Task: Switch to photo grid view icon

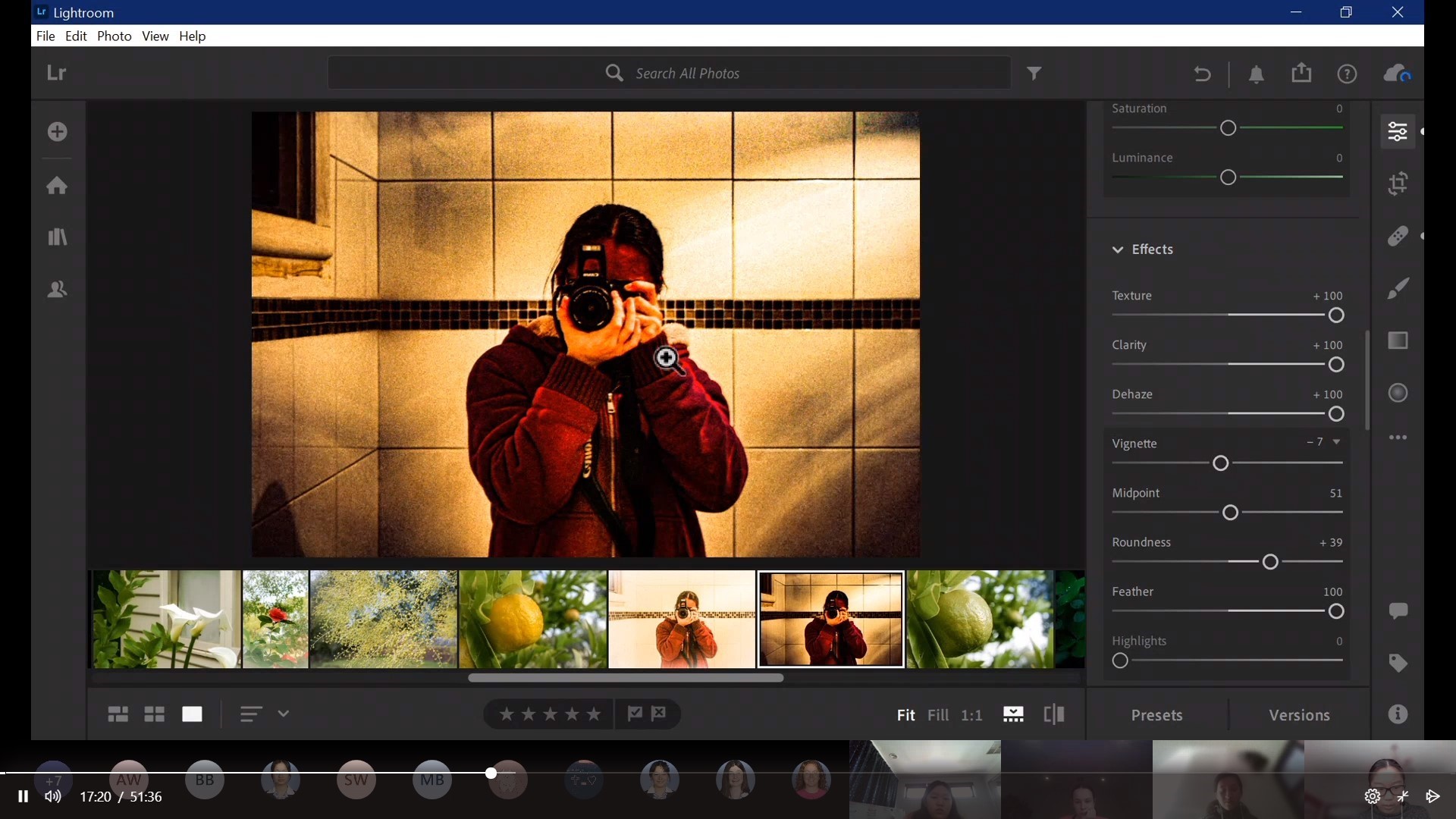Action: [118, 714]
